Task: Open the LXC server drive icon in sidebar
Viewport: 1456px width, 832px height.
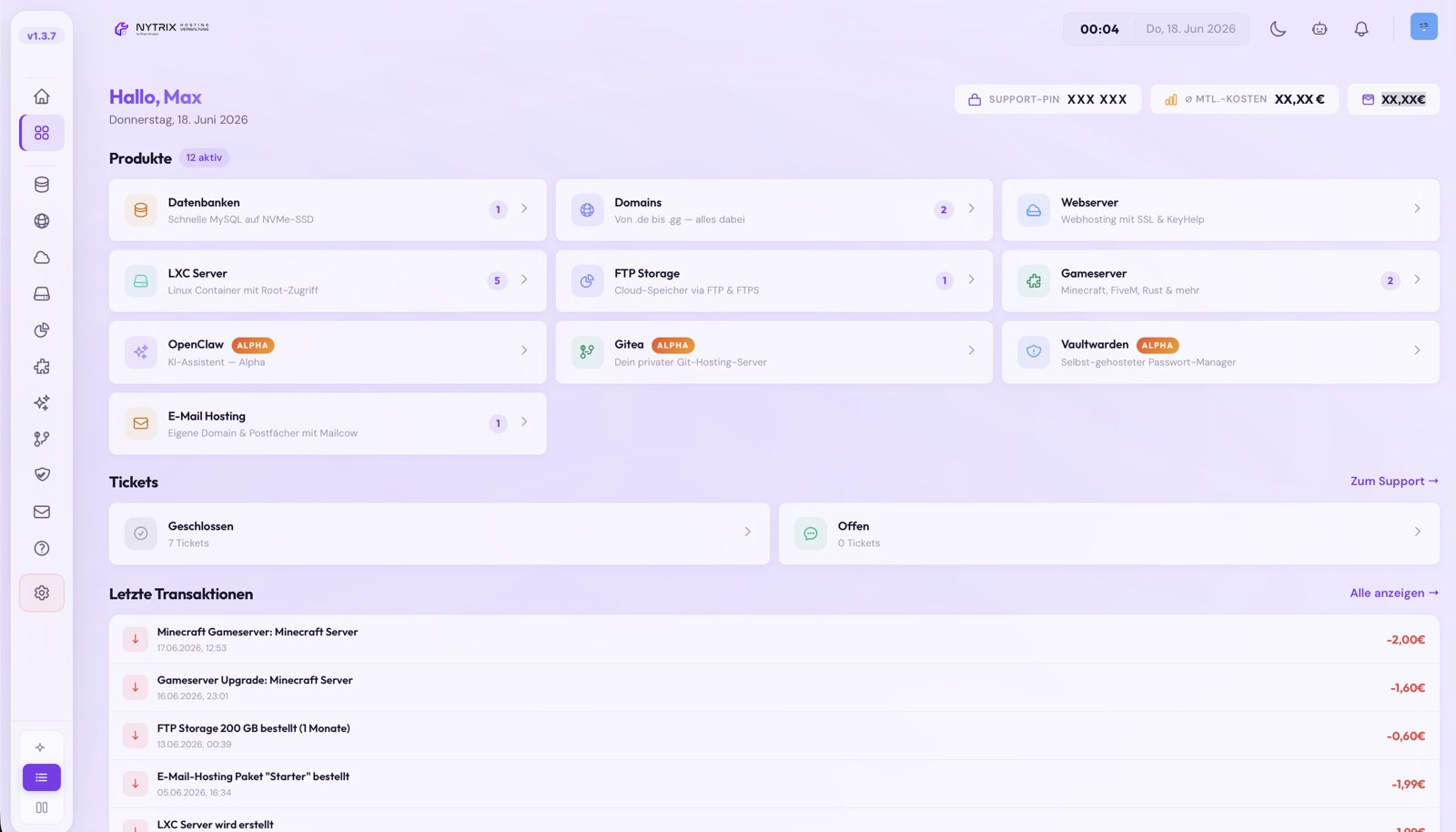Action: click(42, 294)
